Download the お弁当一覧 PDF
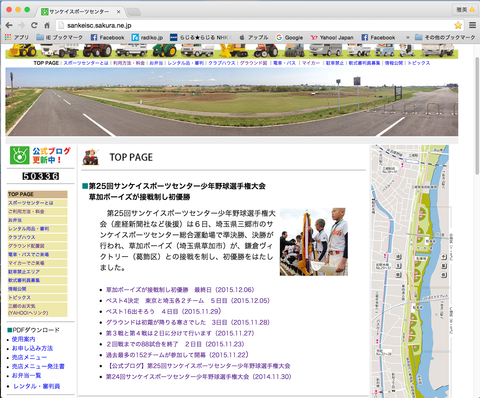Screen dimensions: 480x398 [x=26, y=375]
